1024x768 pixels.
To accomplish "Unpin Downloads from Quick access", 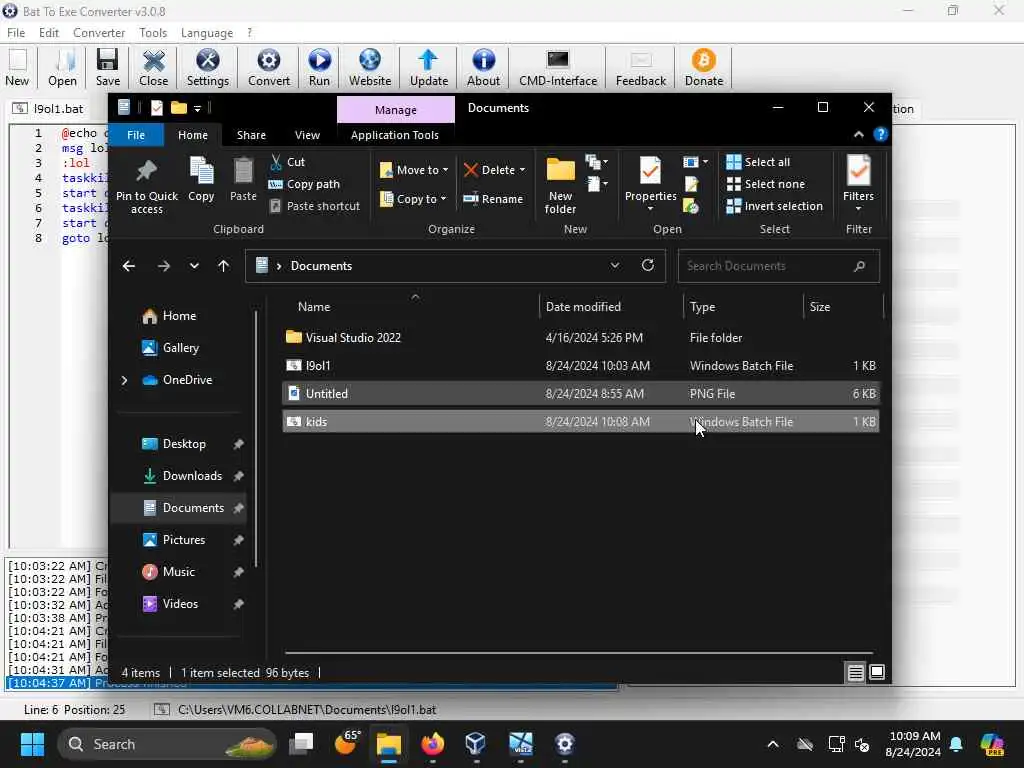I will coord(238,476).
